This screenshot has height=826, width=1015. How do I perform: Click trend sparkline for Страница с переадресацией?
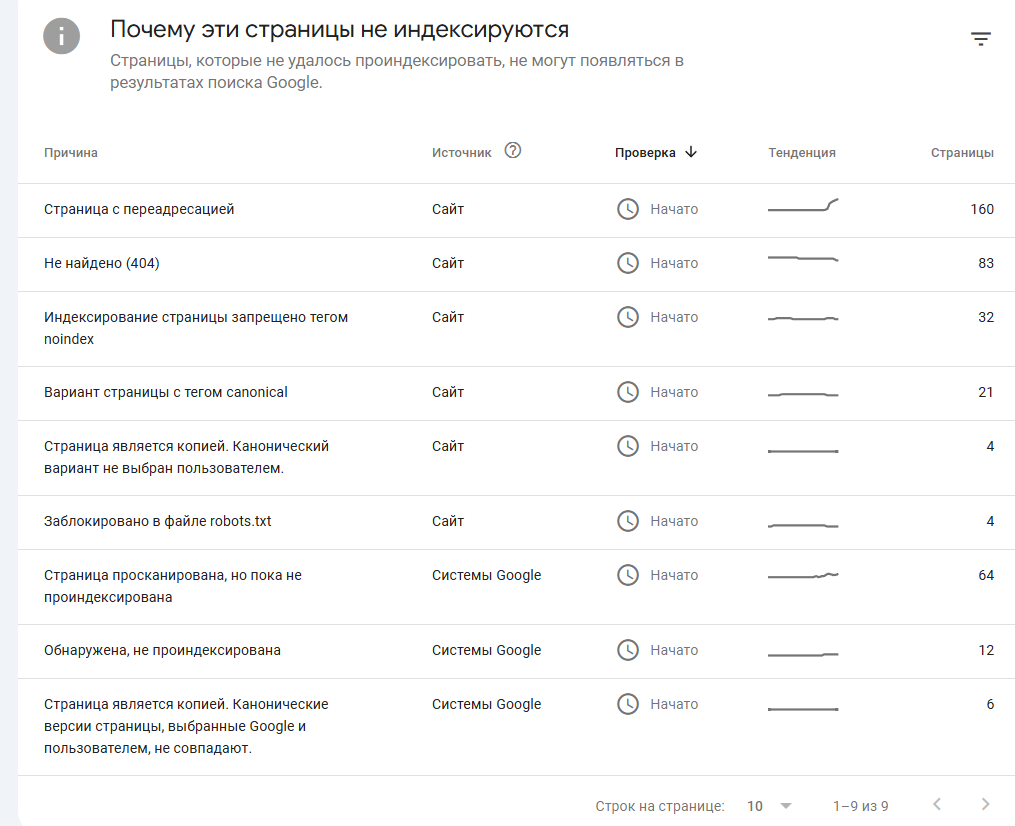point(803,206)
